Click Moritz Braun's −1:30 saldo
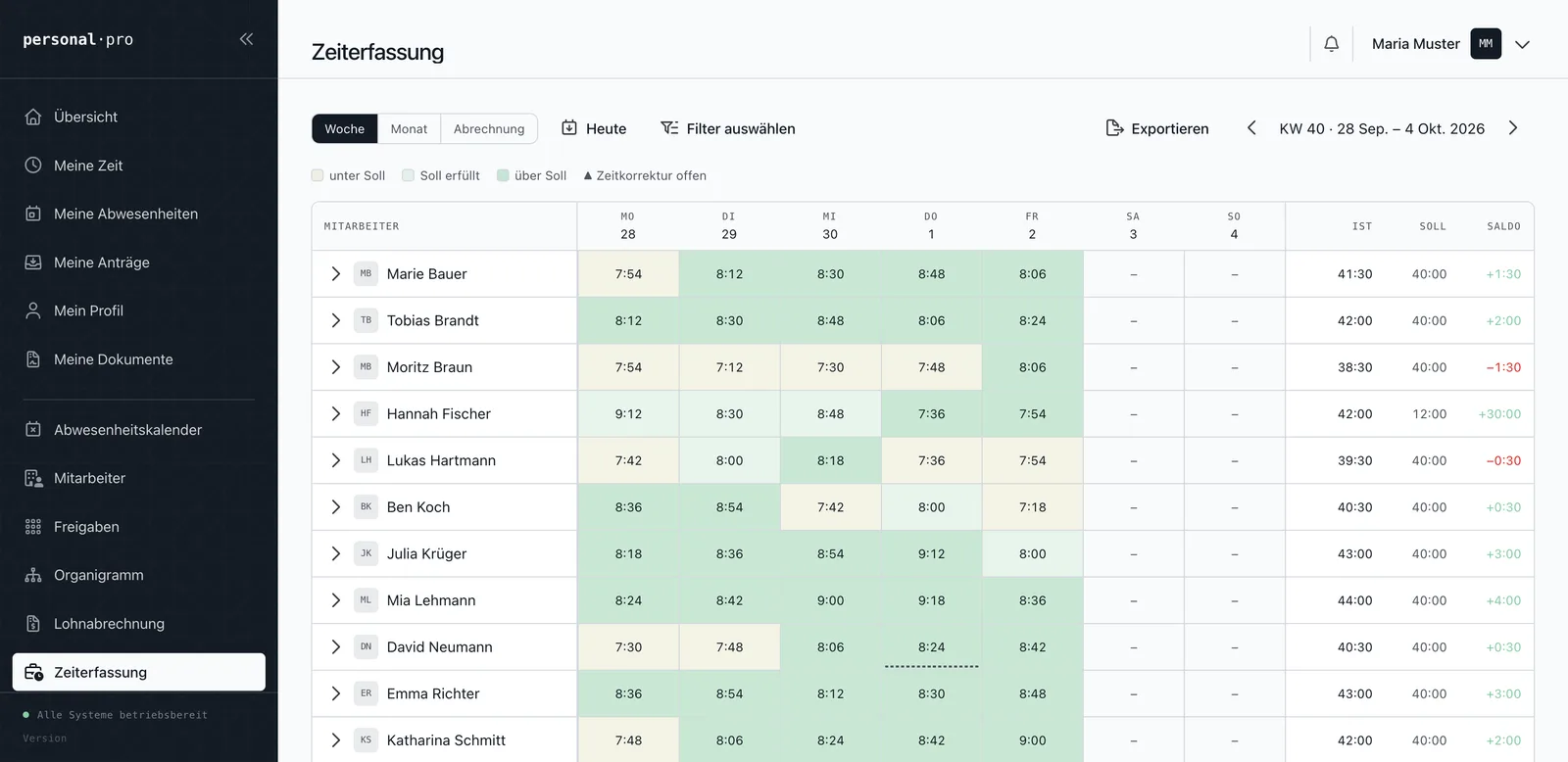Screen dimensions: 1568x762 [x=1503, y=367]
